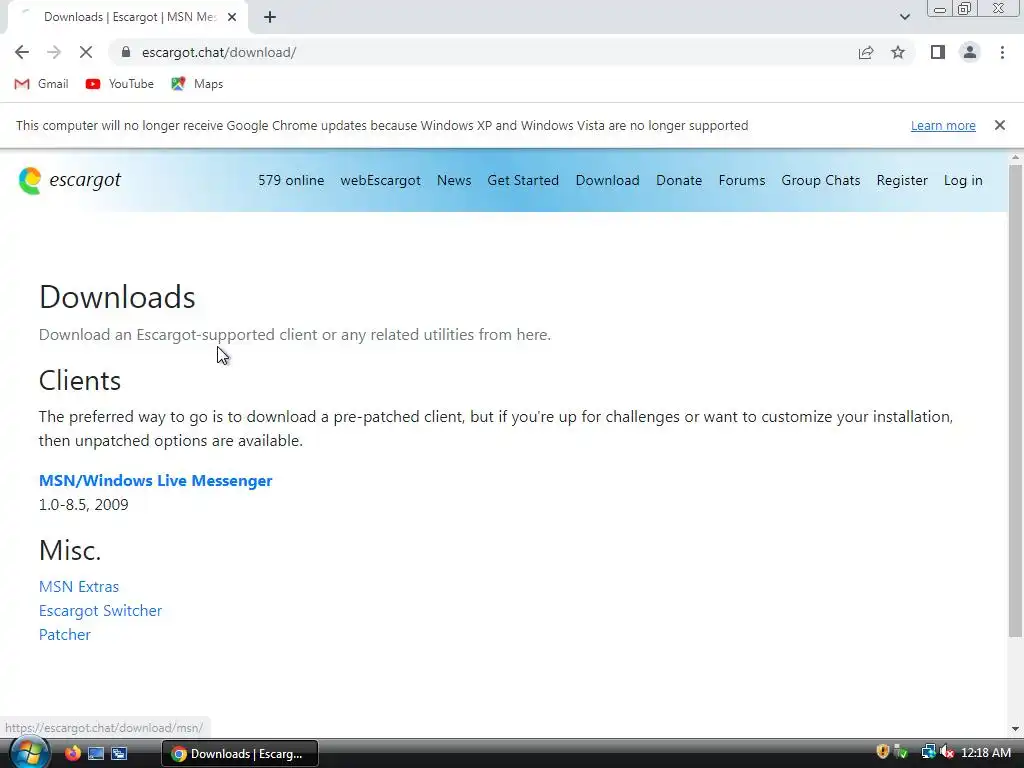This screenshot has width=1024, height=768.
Task: Click the '1.0-8.5, 2009' version text
Action: tap(84, 505)
